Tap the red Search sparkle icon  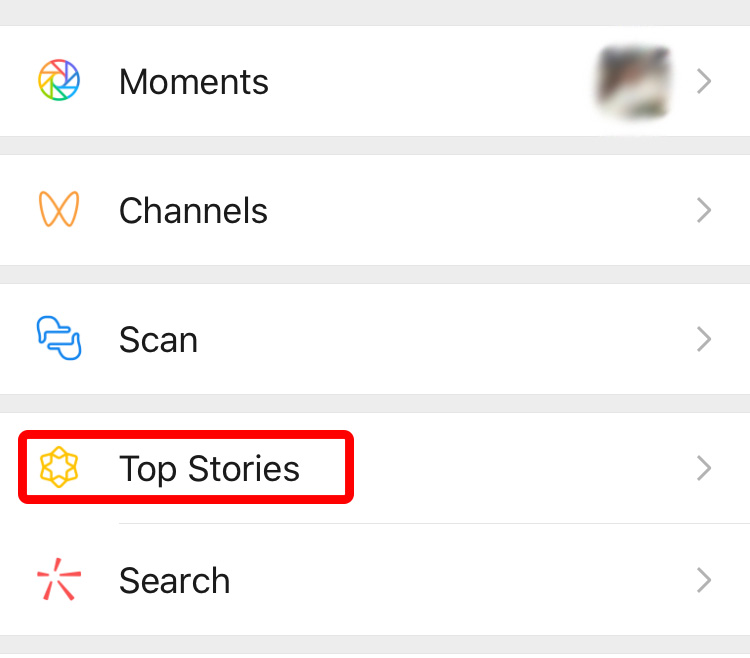click(59, 579)
